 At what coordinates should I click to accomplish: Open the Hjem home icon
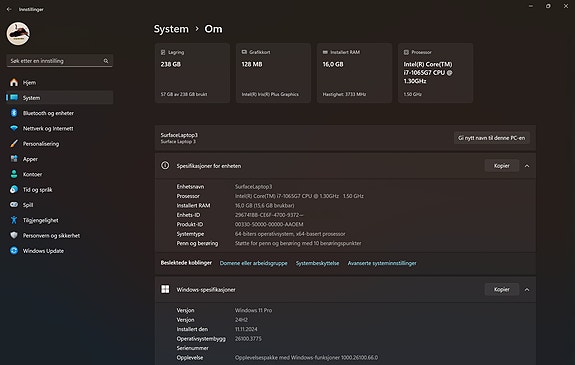click(x=14, y=83)
